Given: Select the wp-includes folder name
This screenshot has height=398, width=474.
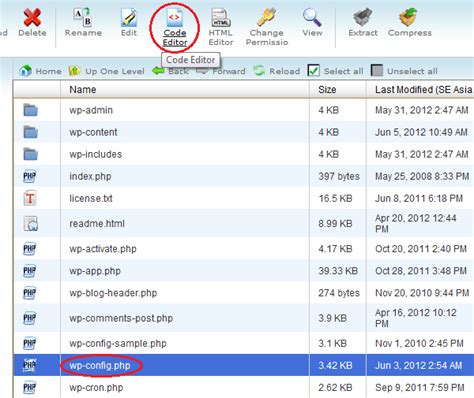Looking at the screenshot, I should pyautogui.click(x=96, y=154).
